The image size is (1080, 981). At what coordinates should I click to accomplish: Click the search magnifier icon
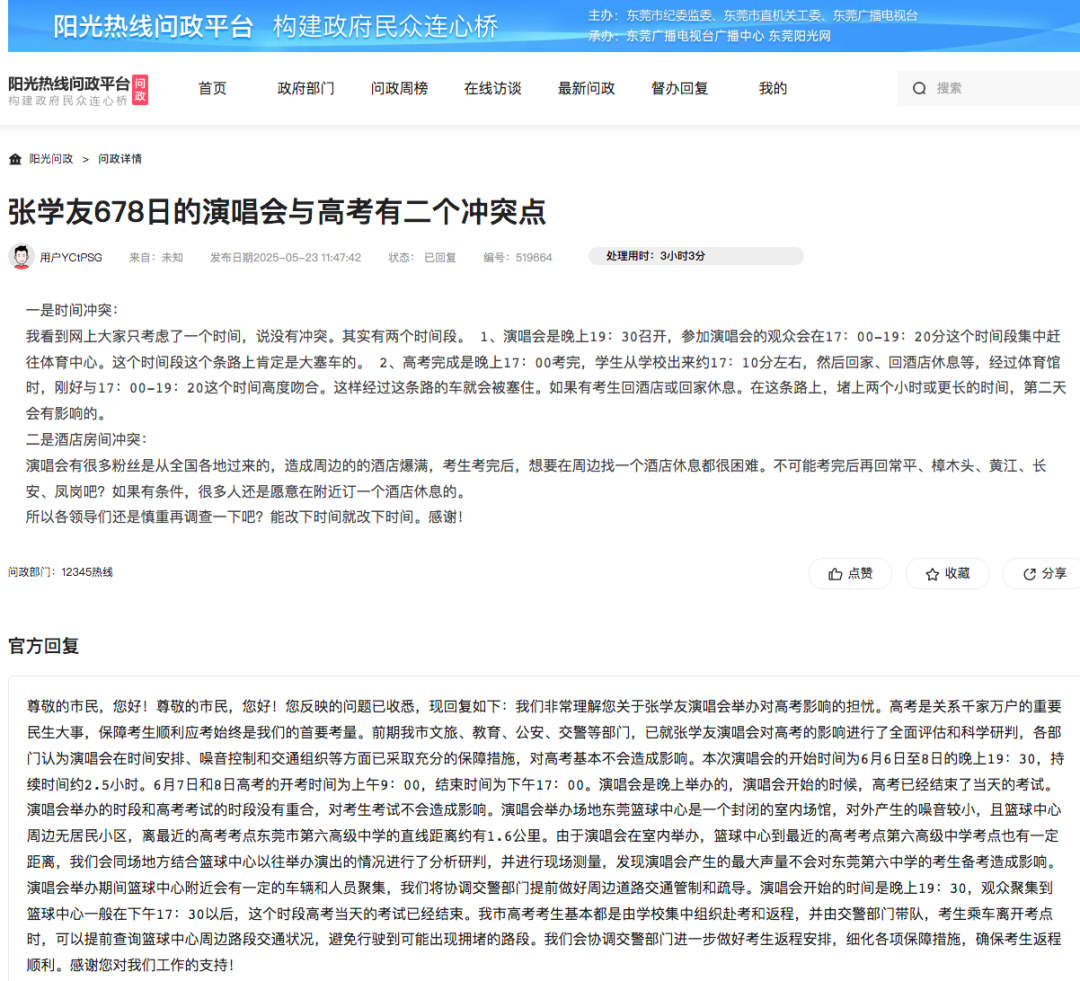(x=919, y=88)
